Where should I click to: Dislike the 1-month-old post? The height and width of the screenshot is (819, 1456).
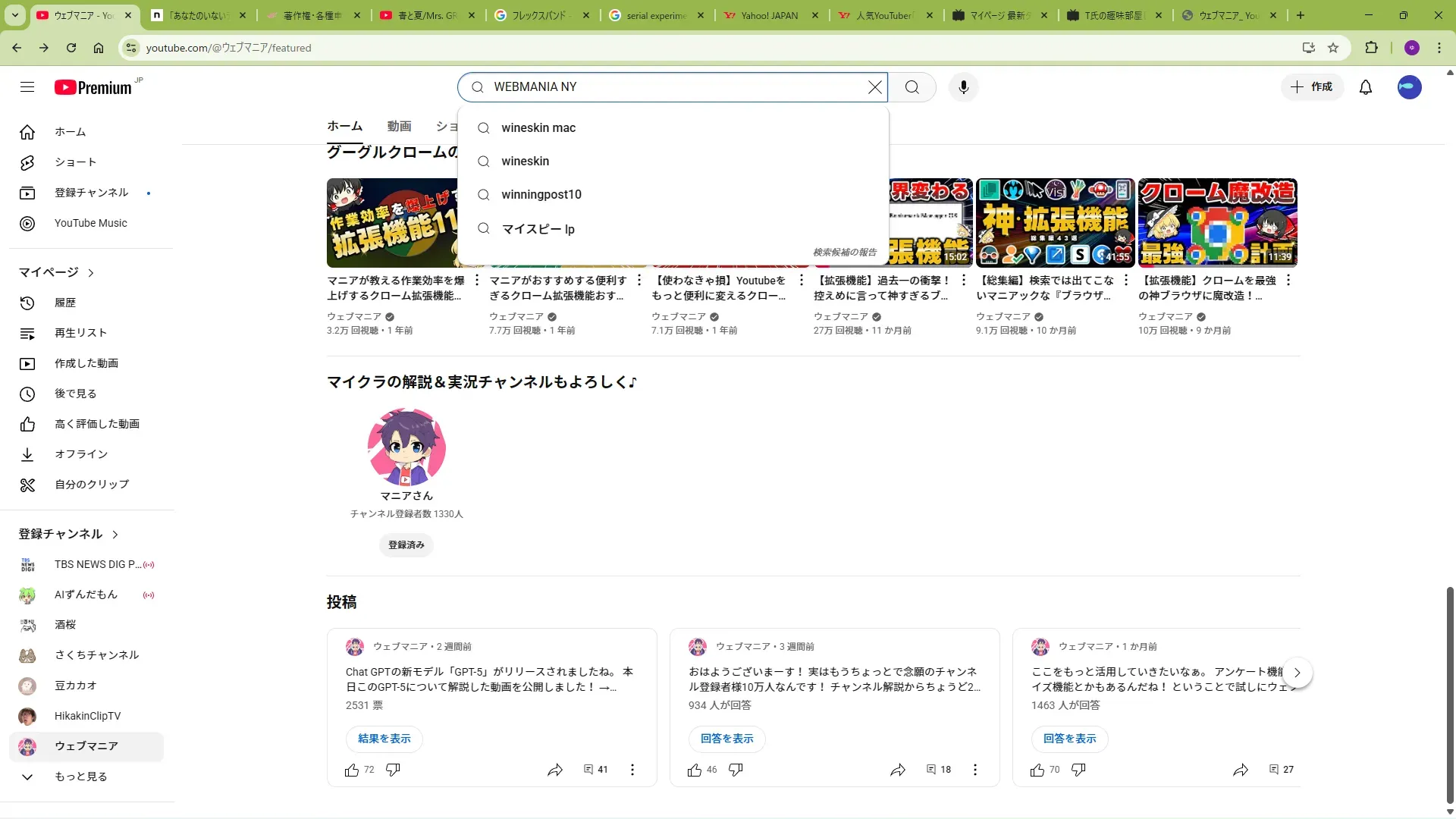coord(1078,770)
